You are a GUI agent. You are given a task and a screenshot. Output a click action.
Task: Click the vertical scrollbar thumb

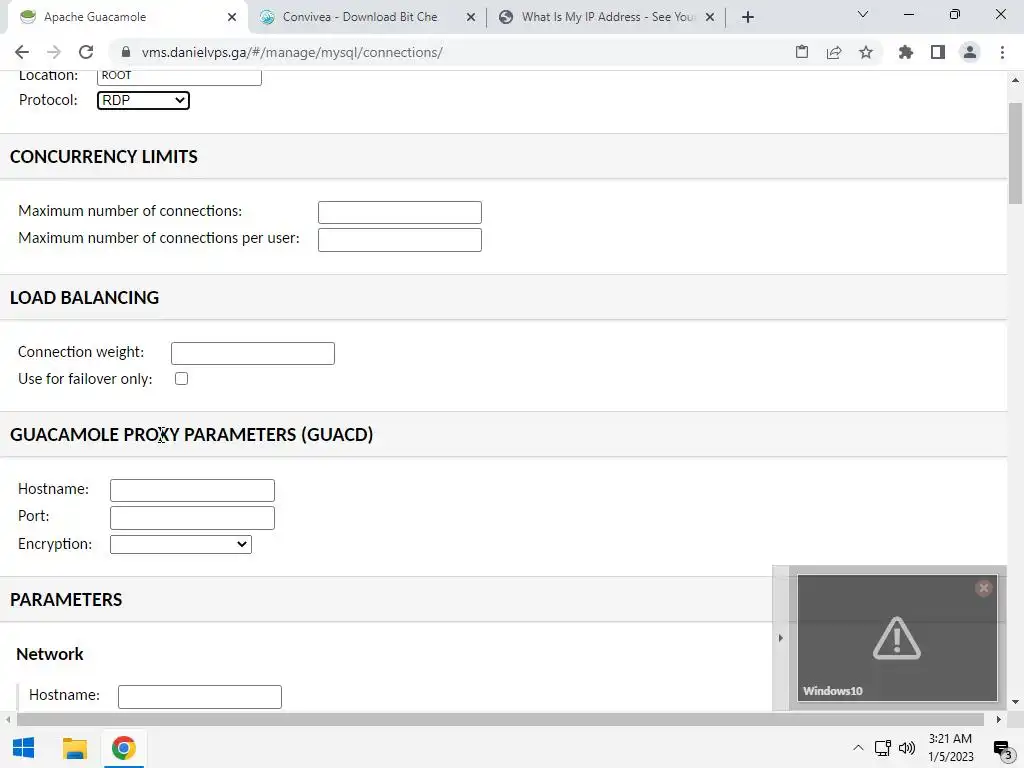click(1015, 153)
